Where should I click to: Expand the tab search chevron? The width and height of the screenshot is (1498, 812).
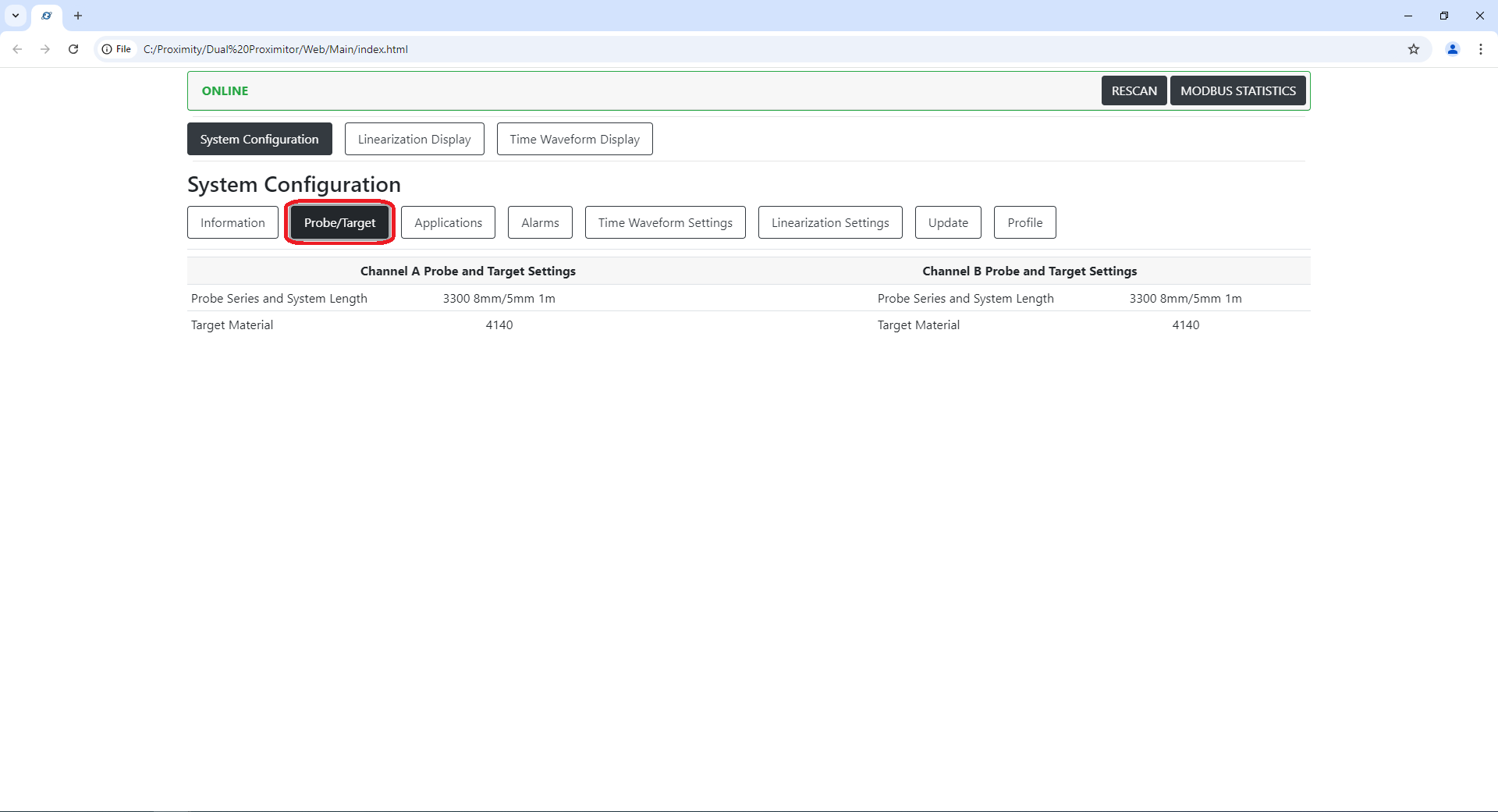pyautogui.click(x=16, y=16)
